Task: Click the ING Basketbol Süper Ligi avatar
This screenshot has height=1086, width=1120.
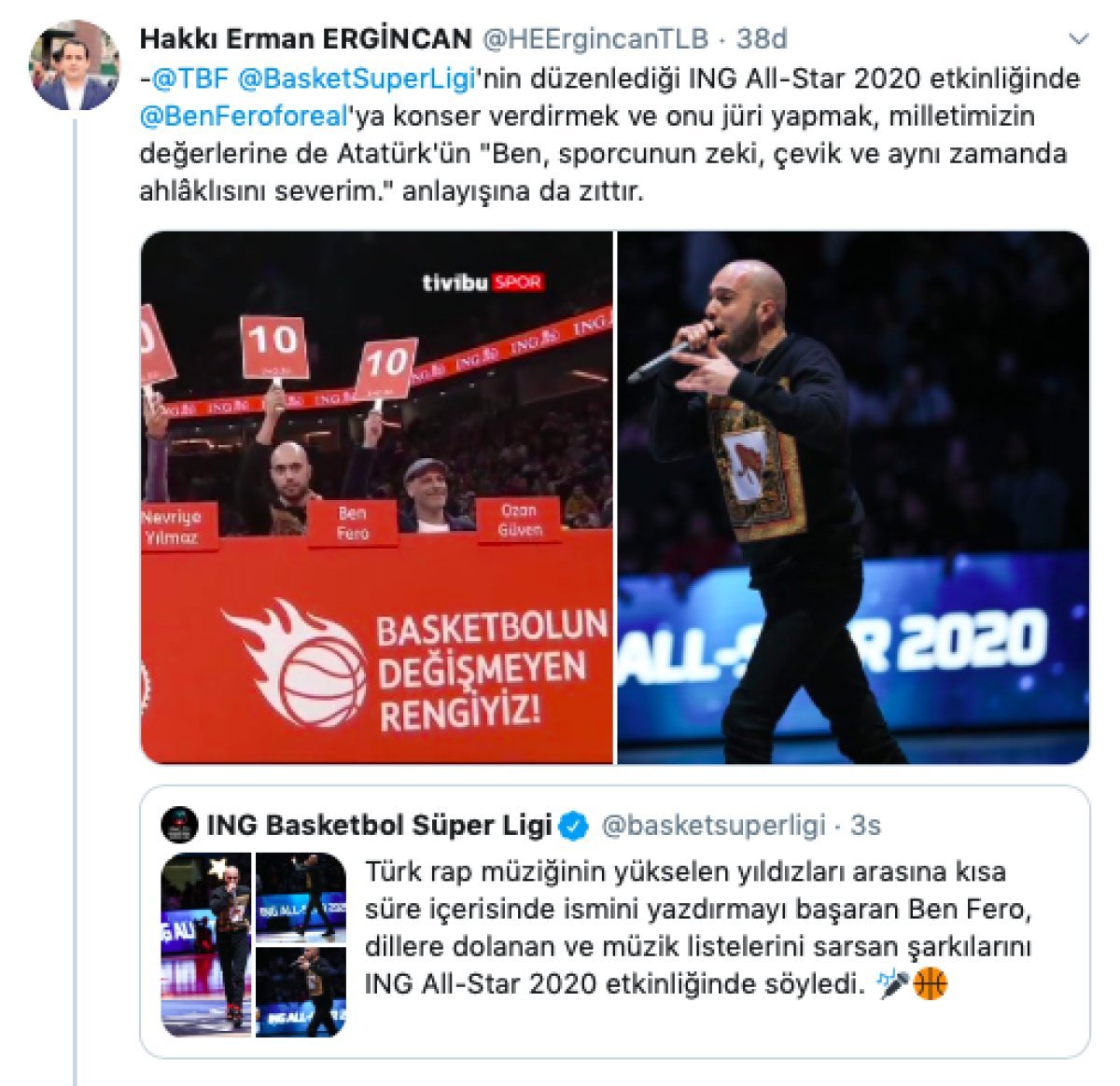Action: click(x=180, y=826)
